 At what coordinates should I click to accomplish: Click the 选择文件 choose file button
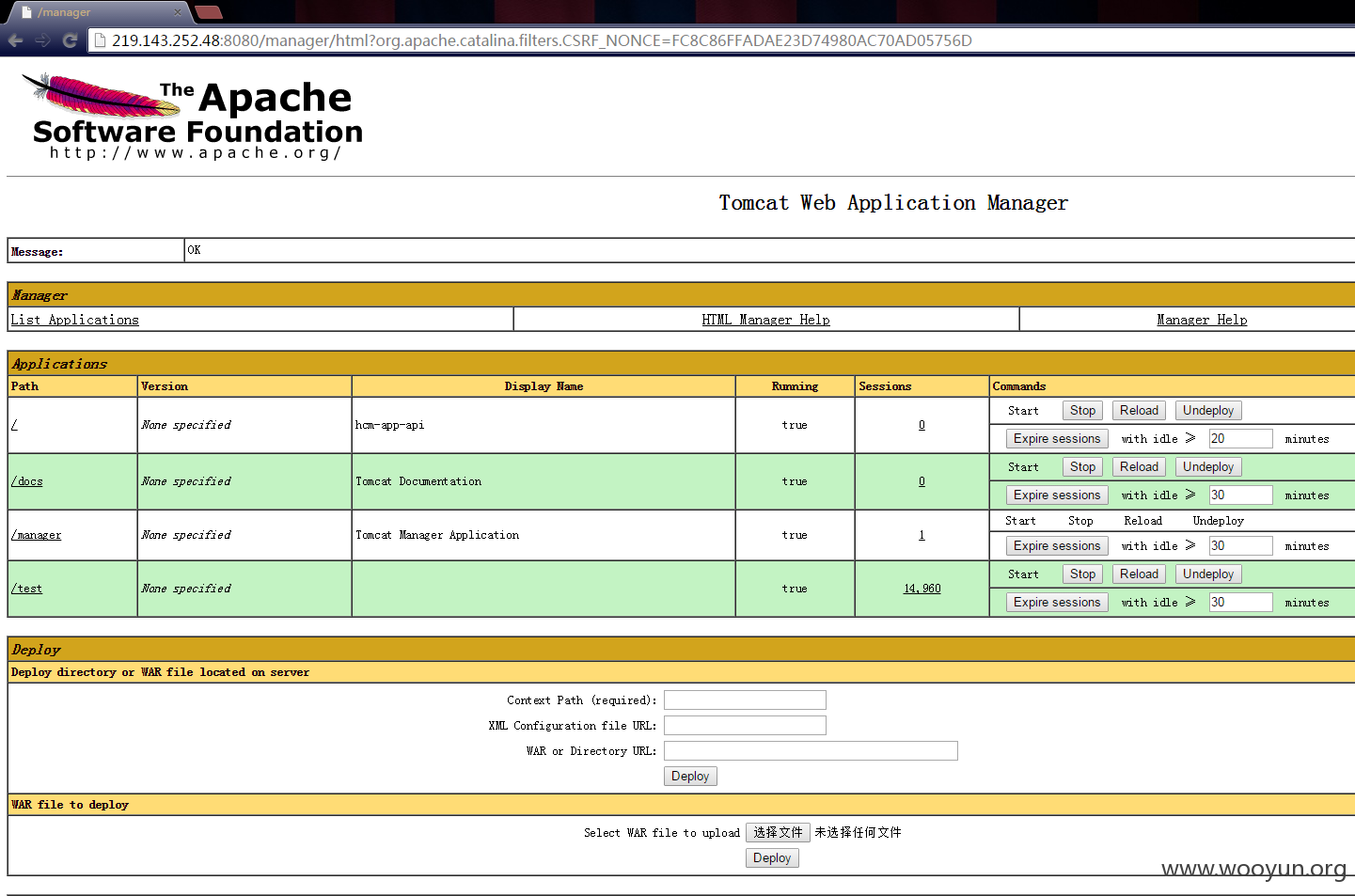coord(778,833)
